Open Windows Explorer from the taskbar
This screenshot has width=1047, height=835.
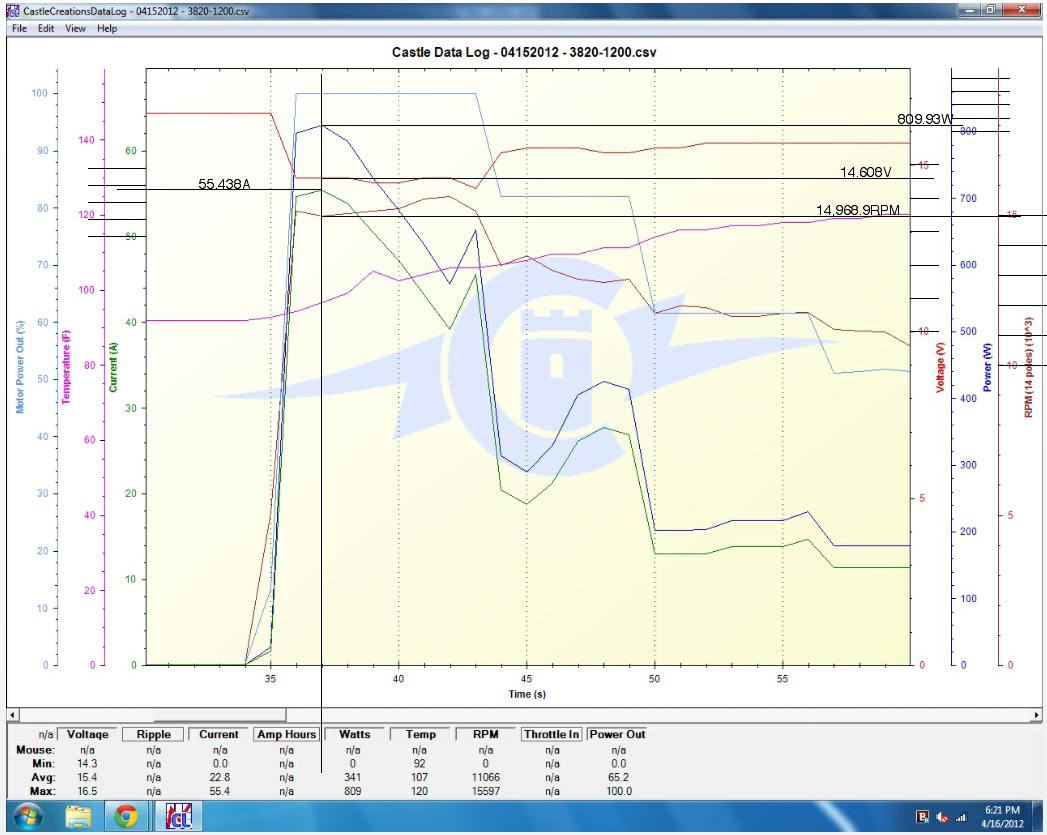tap(79, 817)
